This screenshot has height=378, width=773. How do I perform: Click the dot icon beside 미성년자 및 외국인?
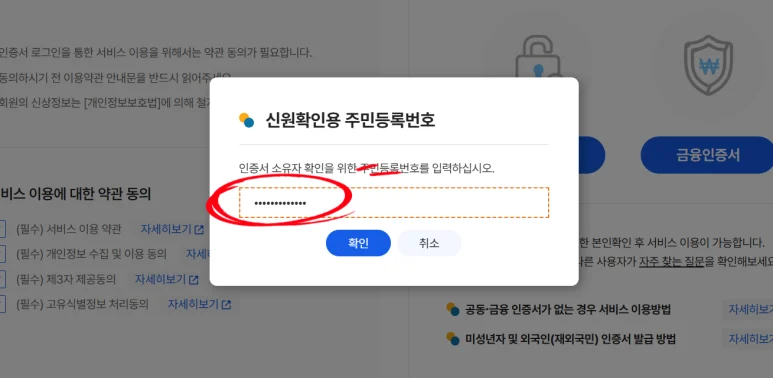tap(453, 338)
